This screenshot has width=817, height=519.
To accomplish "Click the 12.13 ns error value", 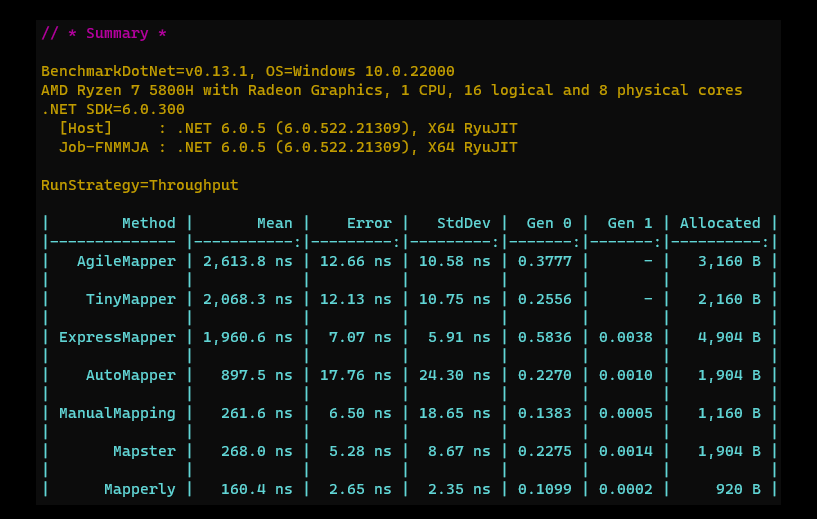I will click(355, 299).
